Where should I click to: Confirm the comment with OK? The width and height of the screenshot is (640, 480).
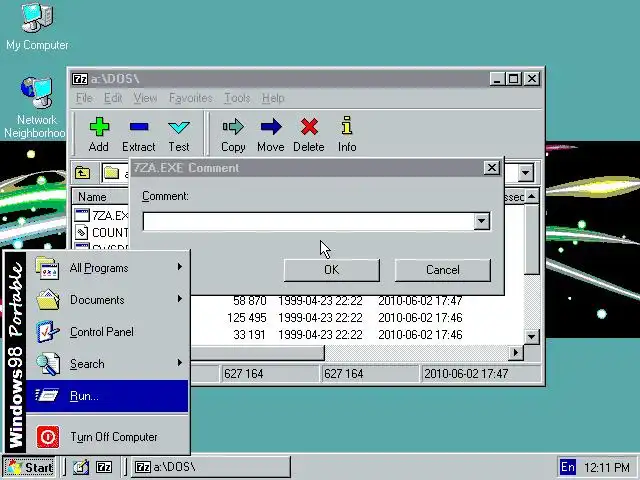tap(331, 270)
